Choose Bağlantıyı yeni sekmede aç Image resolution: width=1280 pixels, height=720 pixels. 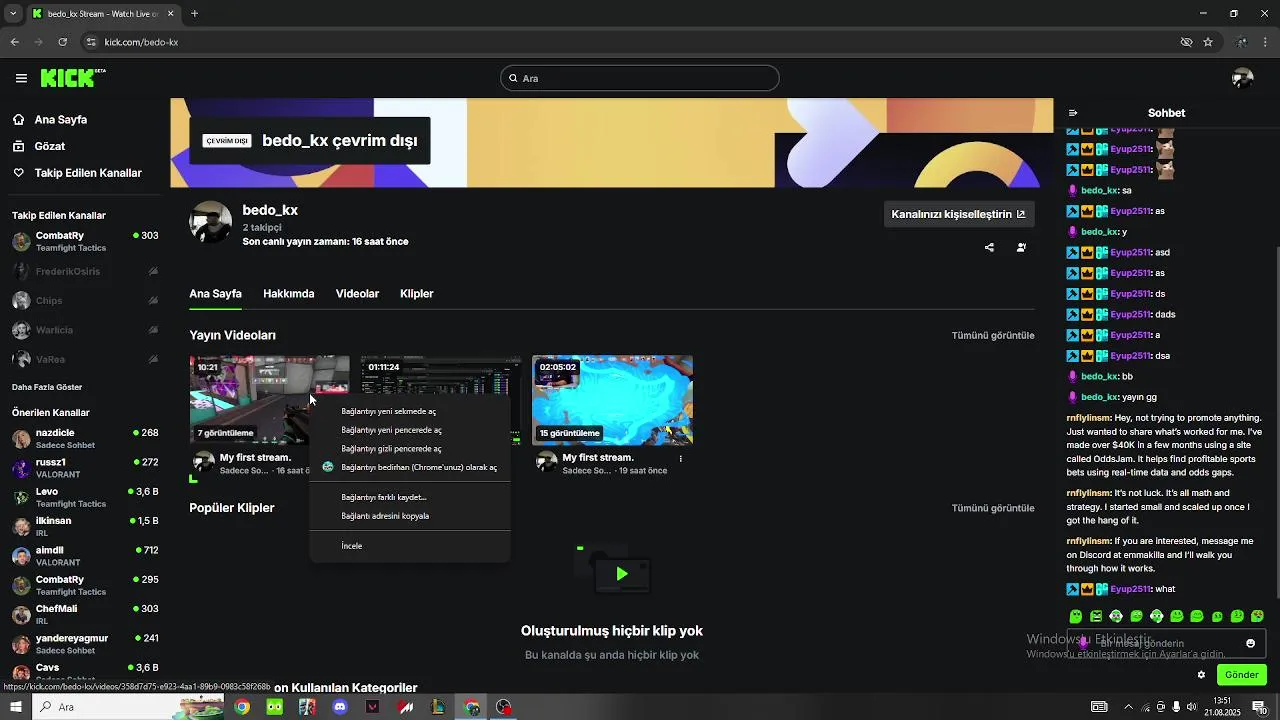click(x=388, y=411)
